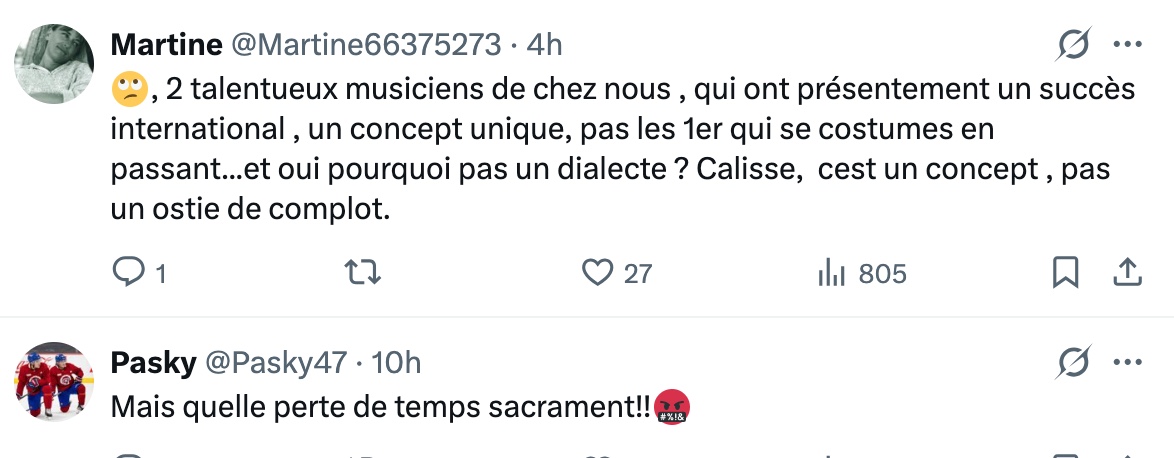Image resolution: width=1174 pixels, height=458 pixels.
Task: View analytics showing 805 views
Action: (x=832, y=272)
